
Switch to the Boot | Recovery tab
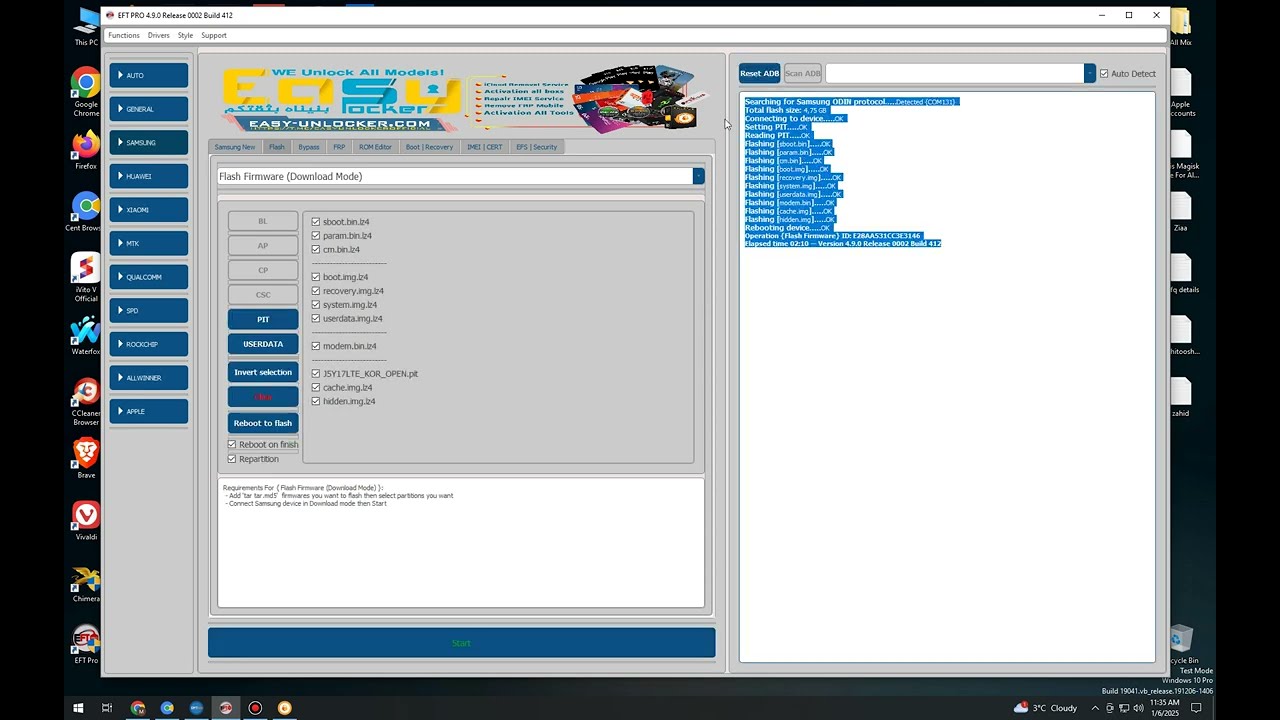[x=429, y=147]
